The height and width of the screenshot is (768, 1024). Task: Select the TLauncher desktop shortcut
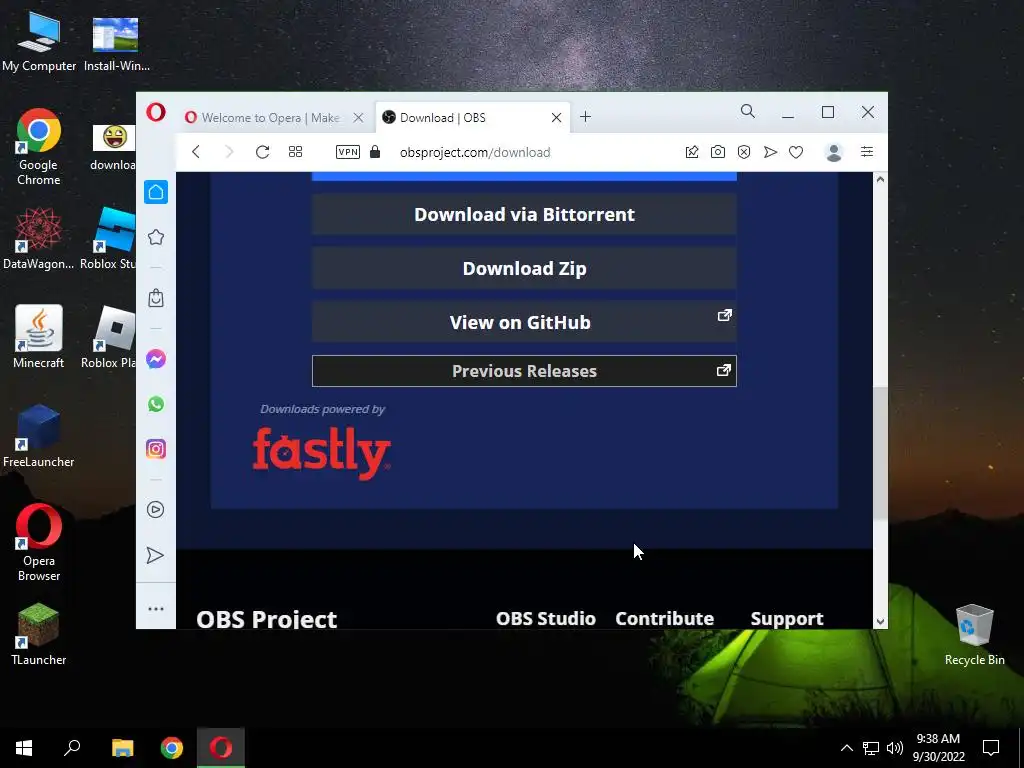click(x=39, y=634)
